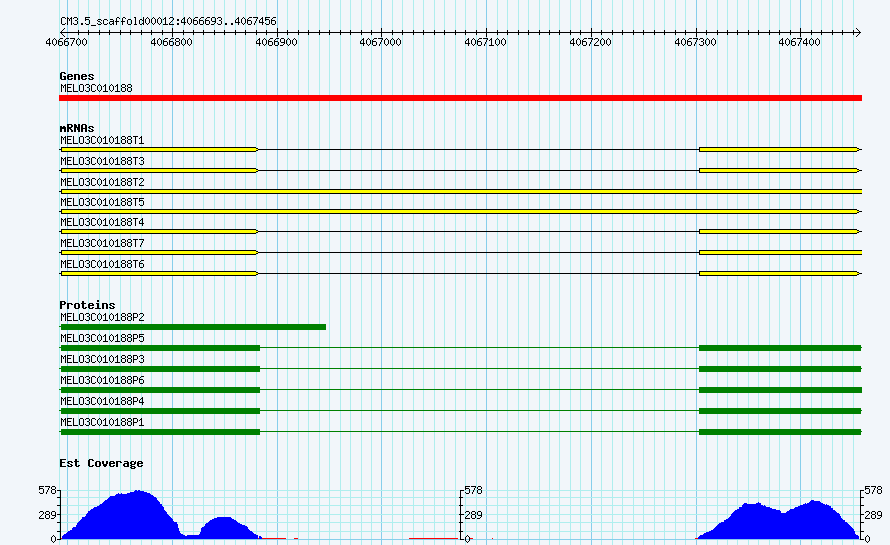Click the first green segment of MELO3C010188P4

[160, 411]
